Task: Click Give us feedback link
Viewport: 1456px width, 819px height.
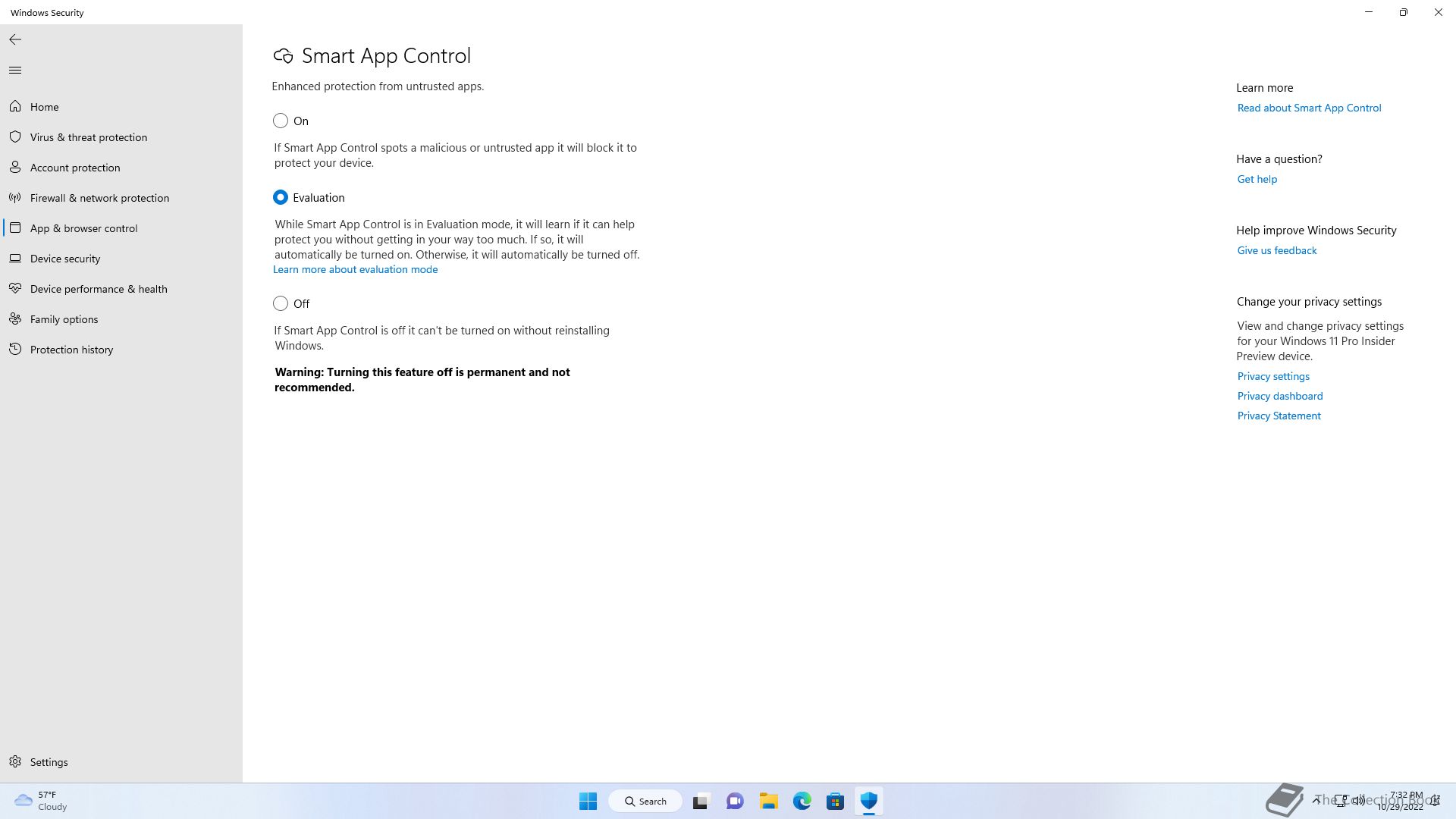Action: tap(1276, 250)
